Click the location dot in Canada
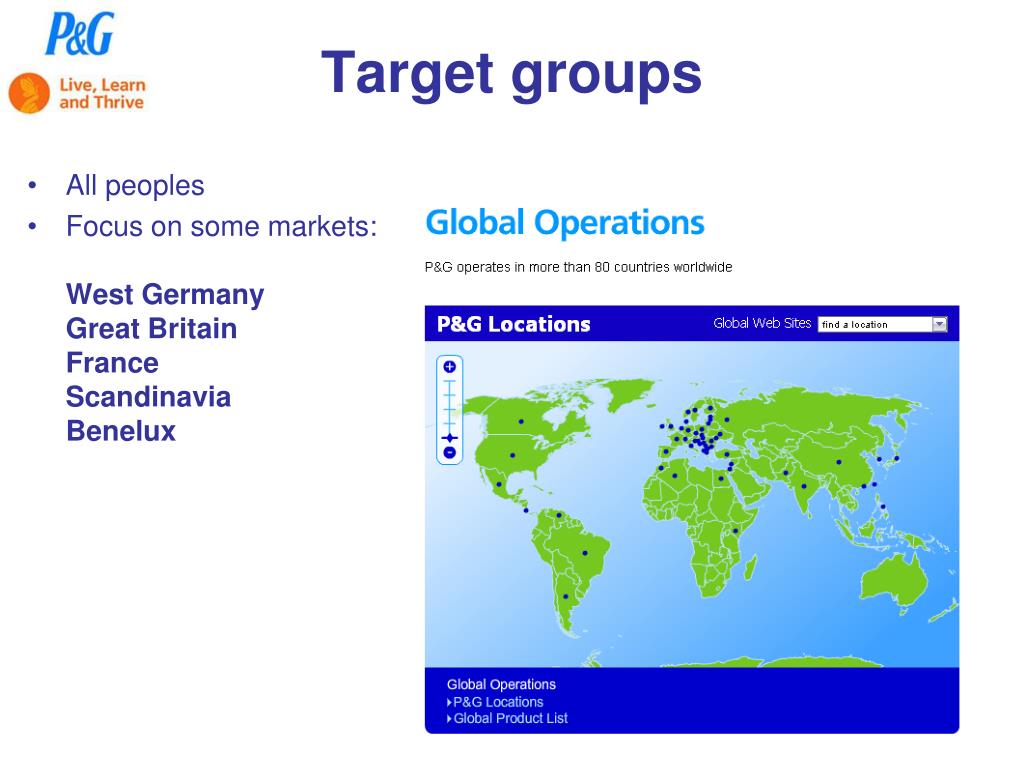This screenshot has height=768, width=1024. tap(521, 422)
